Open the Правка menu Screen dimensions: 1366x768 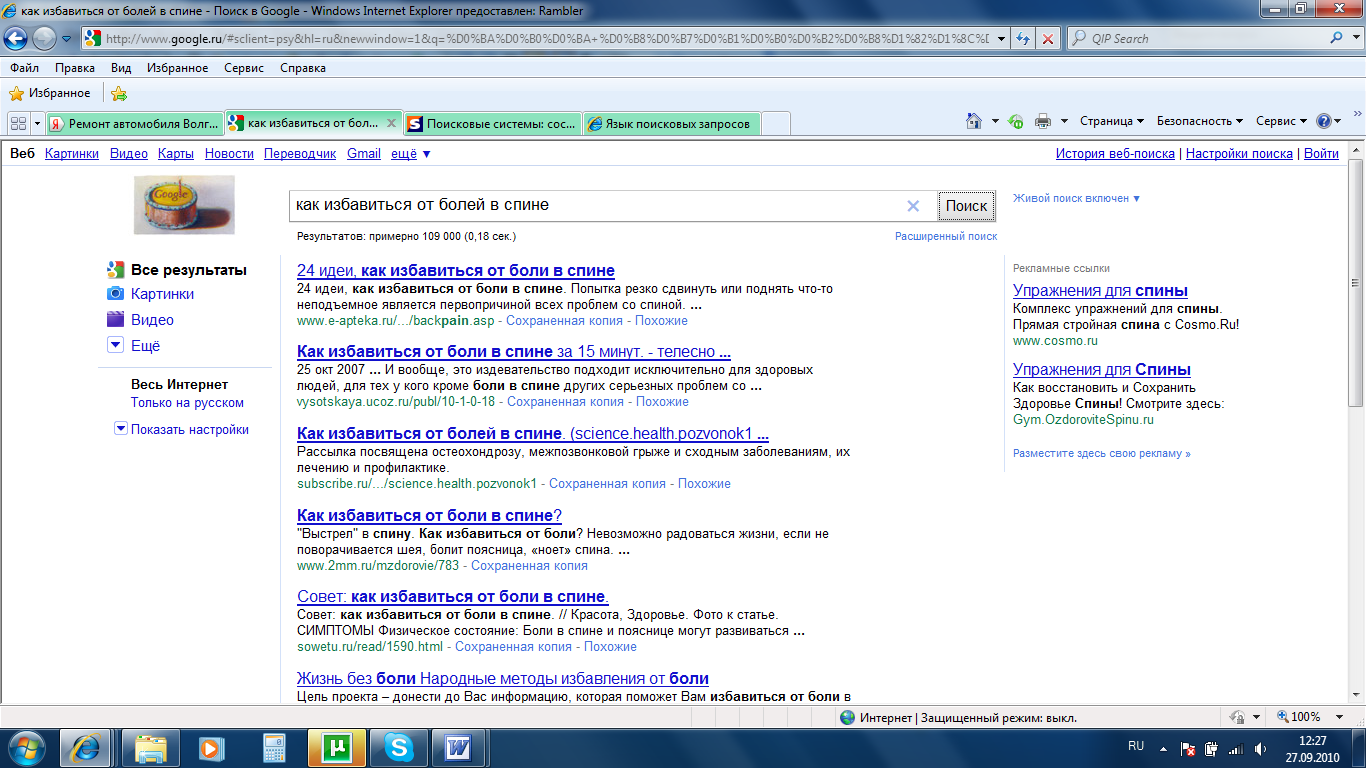coord(75,68)
